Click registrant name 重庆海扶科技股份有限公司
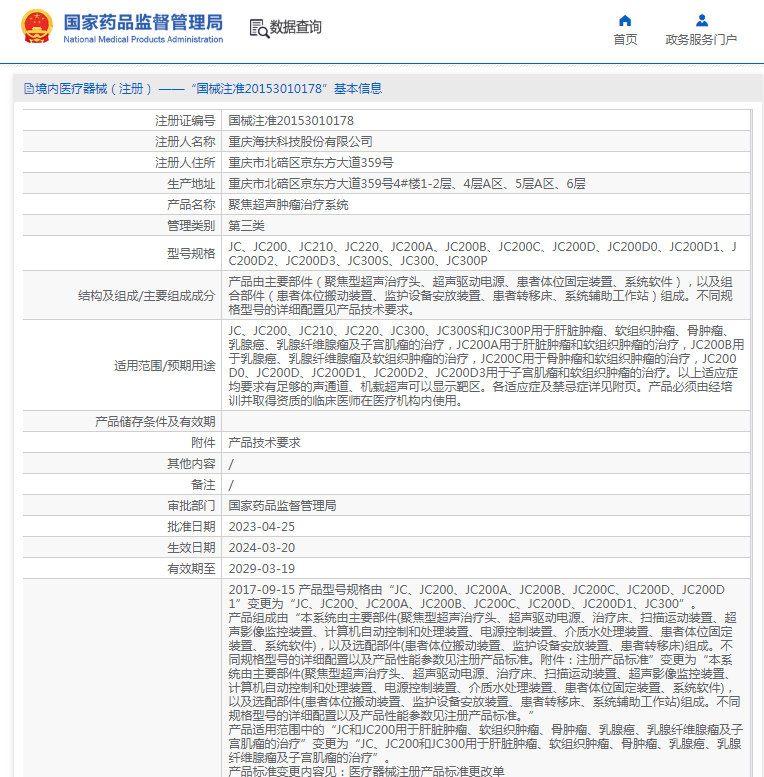The image size is (764, 777). (300, 141)
